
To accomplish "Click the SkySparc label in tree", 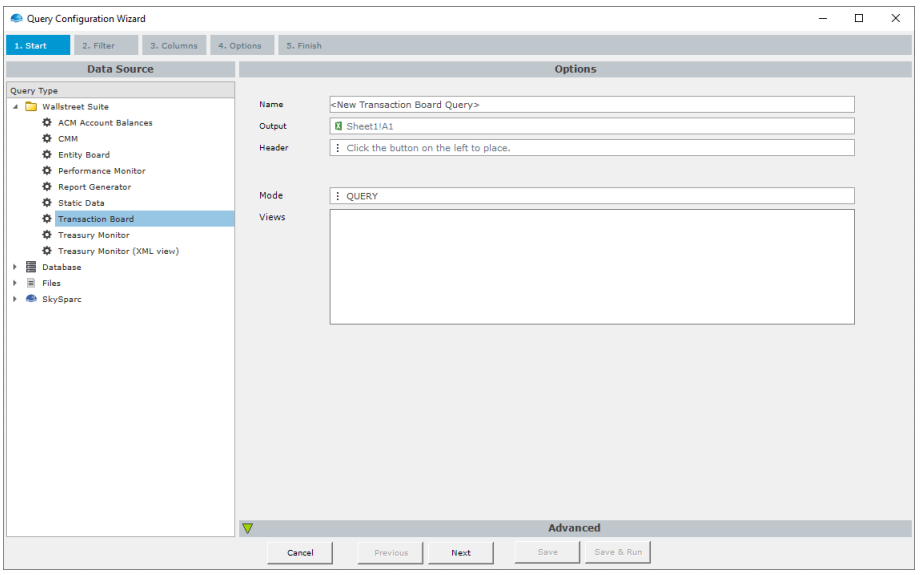I will click(x=62, y=299).
